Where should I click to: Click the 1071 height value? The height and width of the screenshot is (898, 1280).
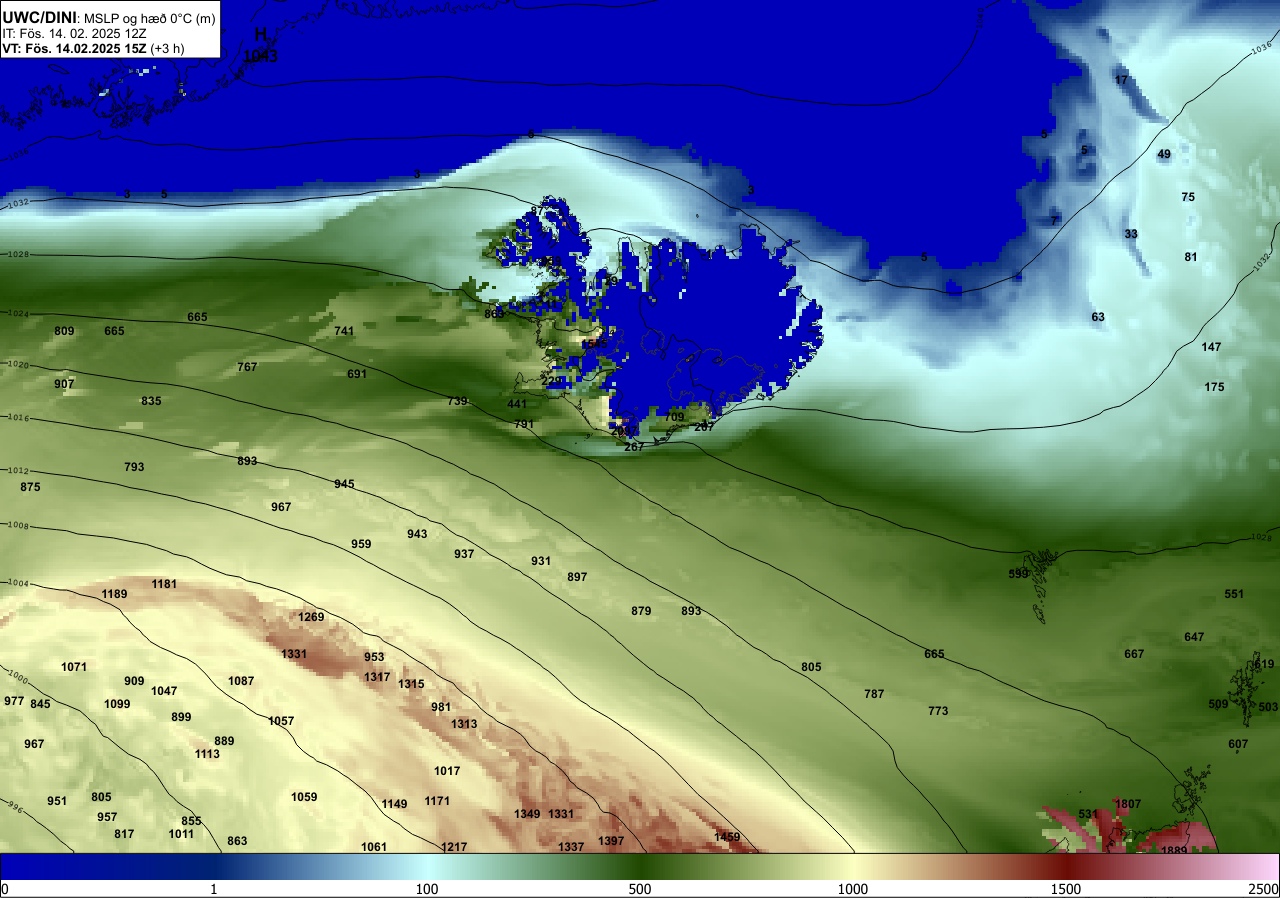click(x=74, y=667)
